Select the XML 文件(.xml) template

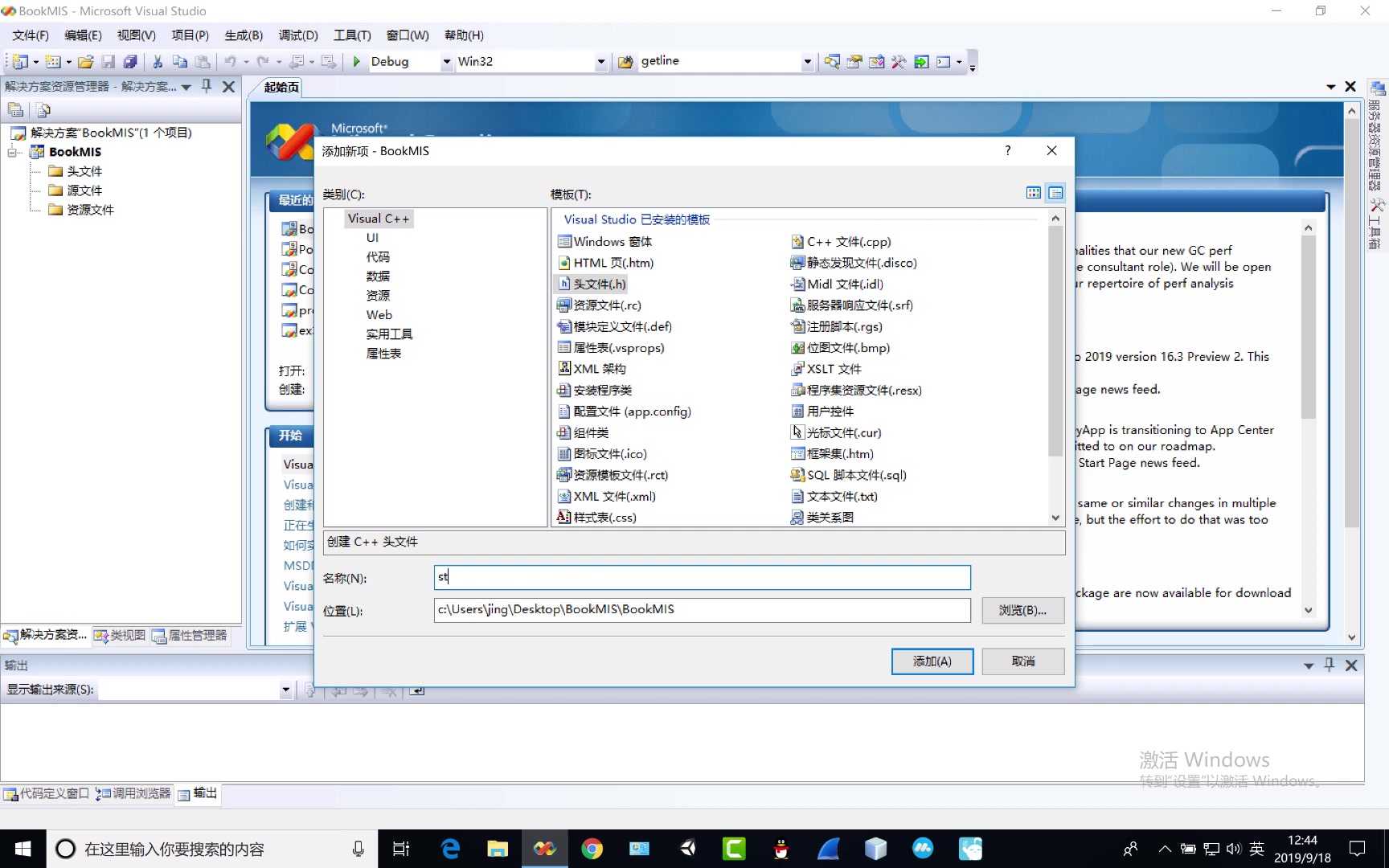607,497
